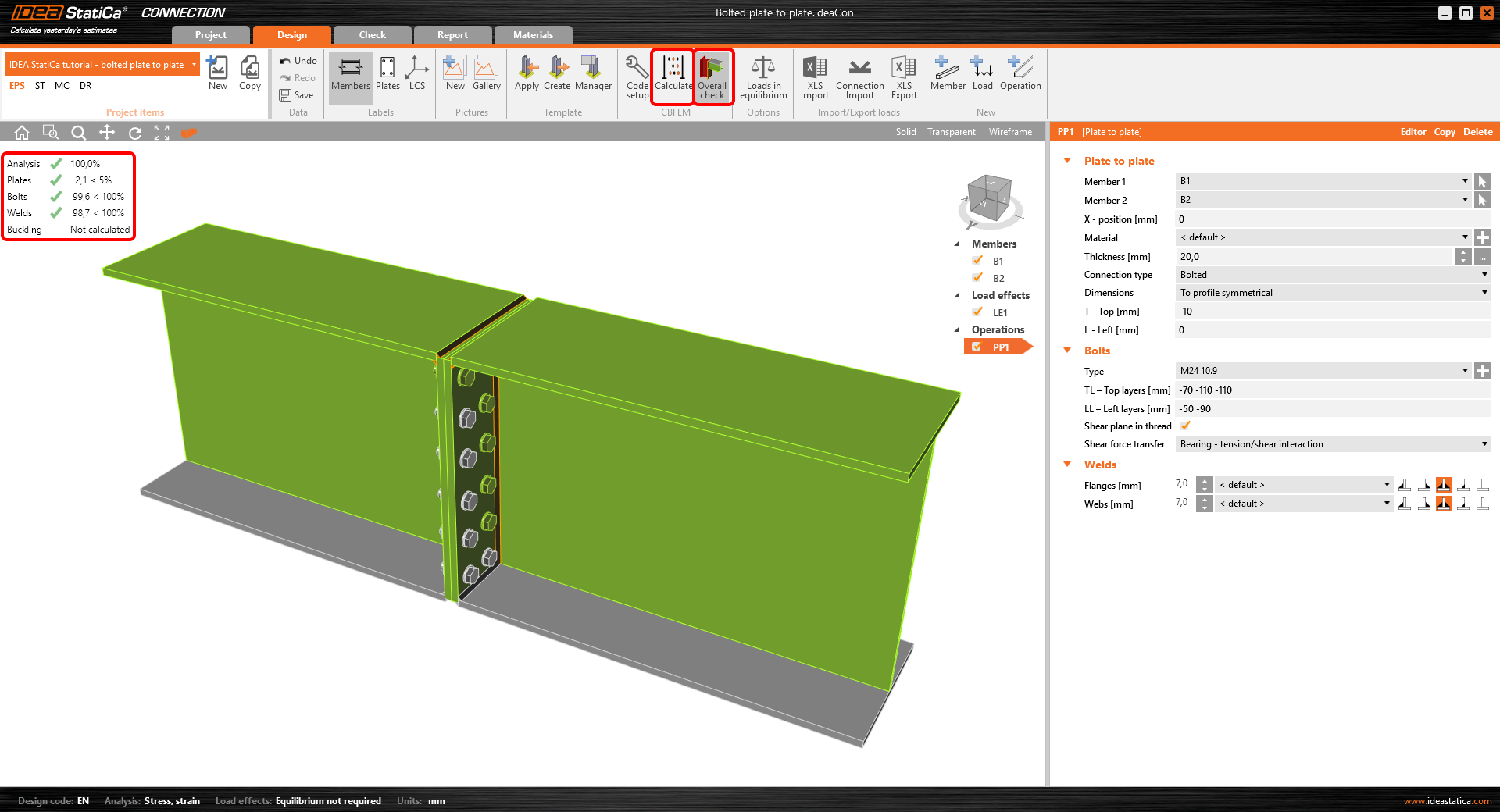Open the Overall check results
The width and height of the screenshot is (1500, 812).
point(712,76)
